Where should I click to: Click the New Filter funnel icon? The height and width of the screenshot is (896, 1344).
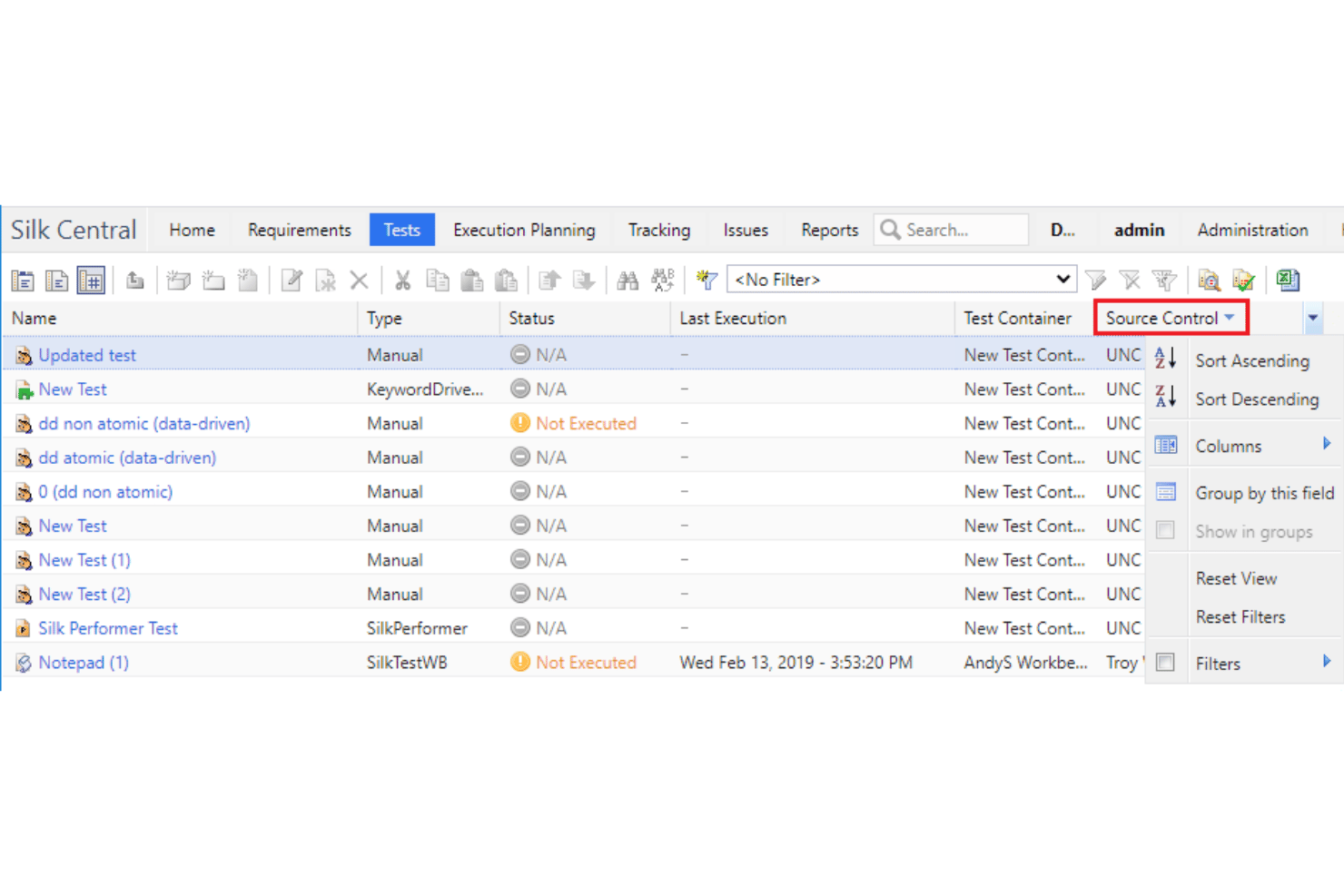pos(707,281)
